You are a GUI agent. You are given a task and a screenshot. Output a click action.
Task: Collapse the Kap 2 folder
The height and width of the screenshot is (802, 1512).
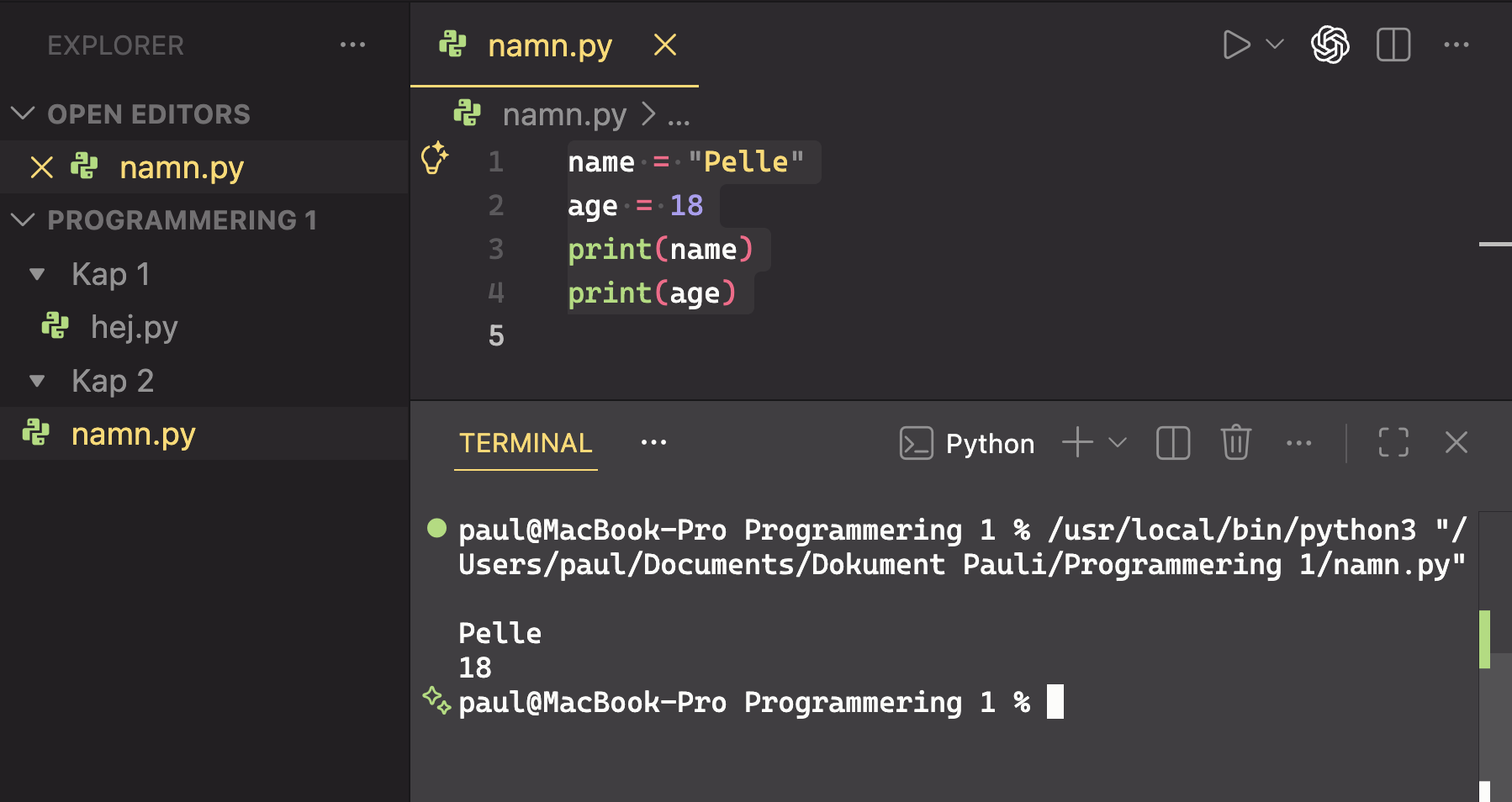tap(37, 381)
